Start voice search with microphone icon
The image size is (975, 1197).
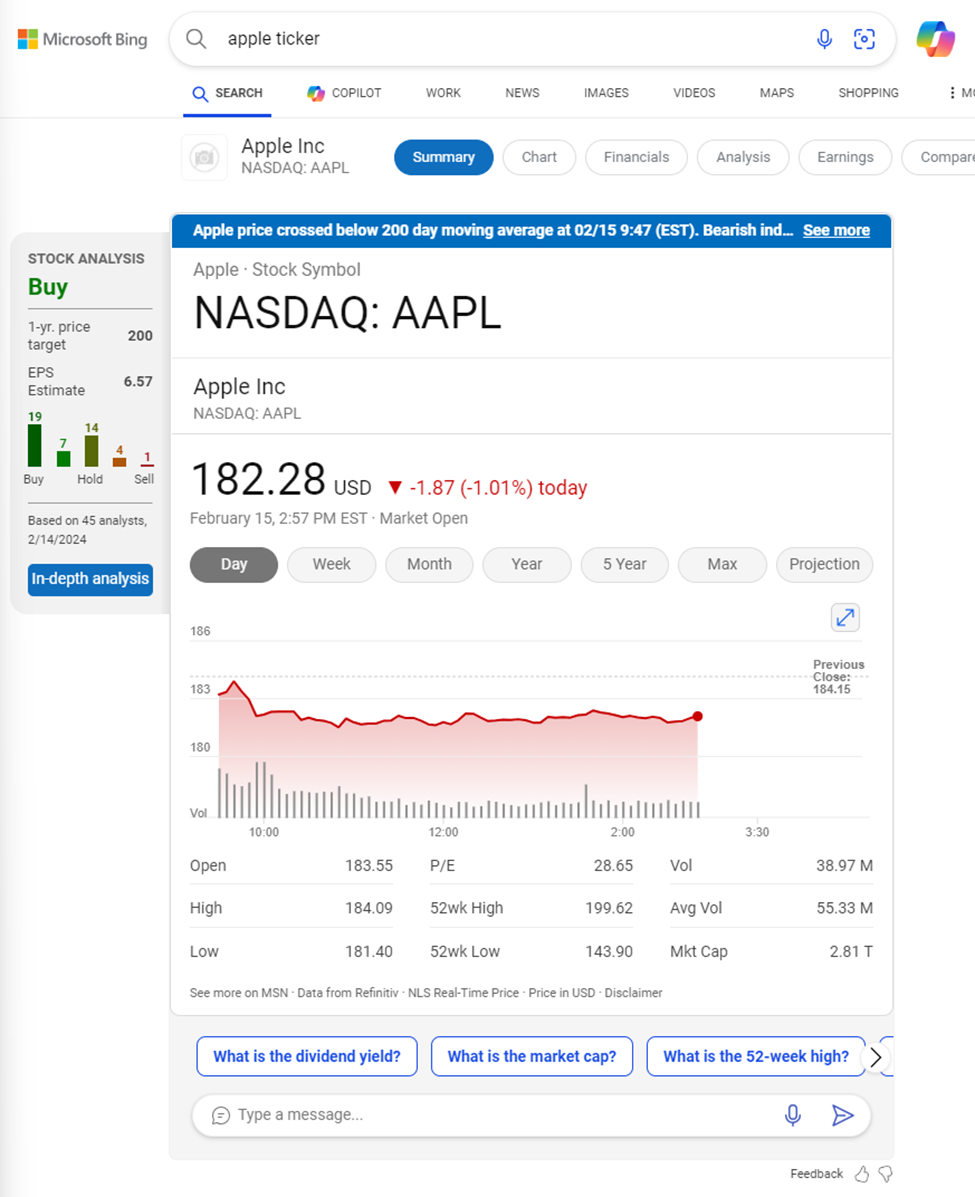pyautogui.click(x=824, y=39)
